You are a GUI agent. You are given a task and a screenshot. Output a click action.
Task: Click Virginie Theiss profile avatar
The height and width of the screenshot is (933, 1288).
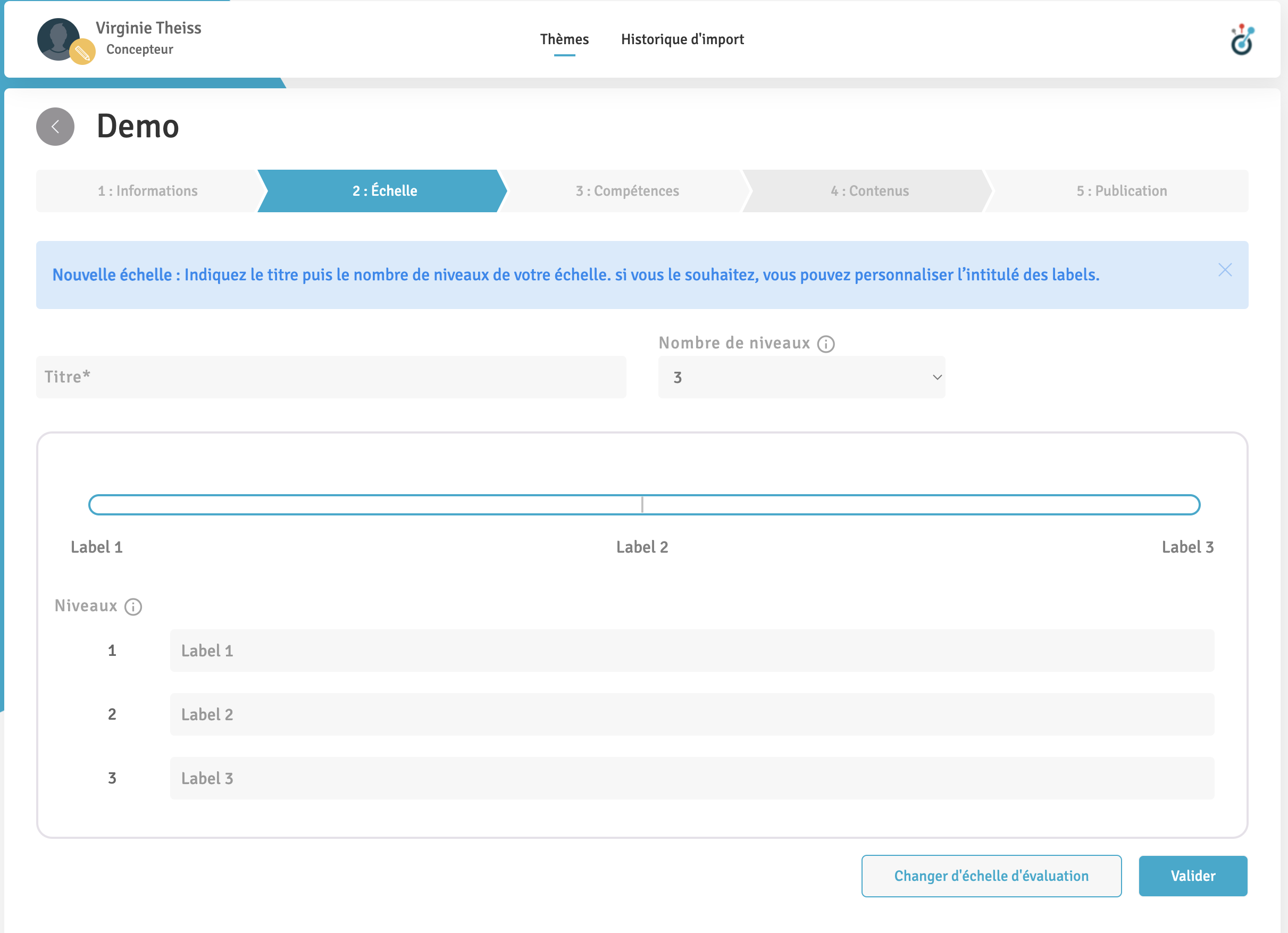[57, 38]
